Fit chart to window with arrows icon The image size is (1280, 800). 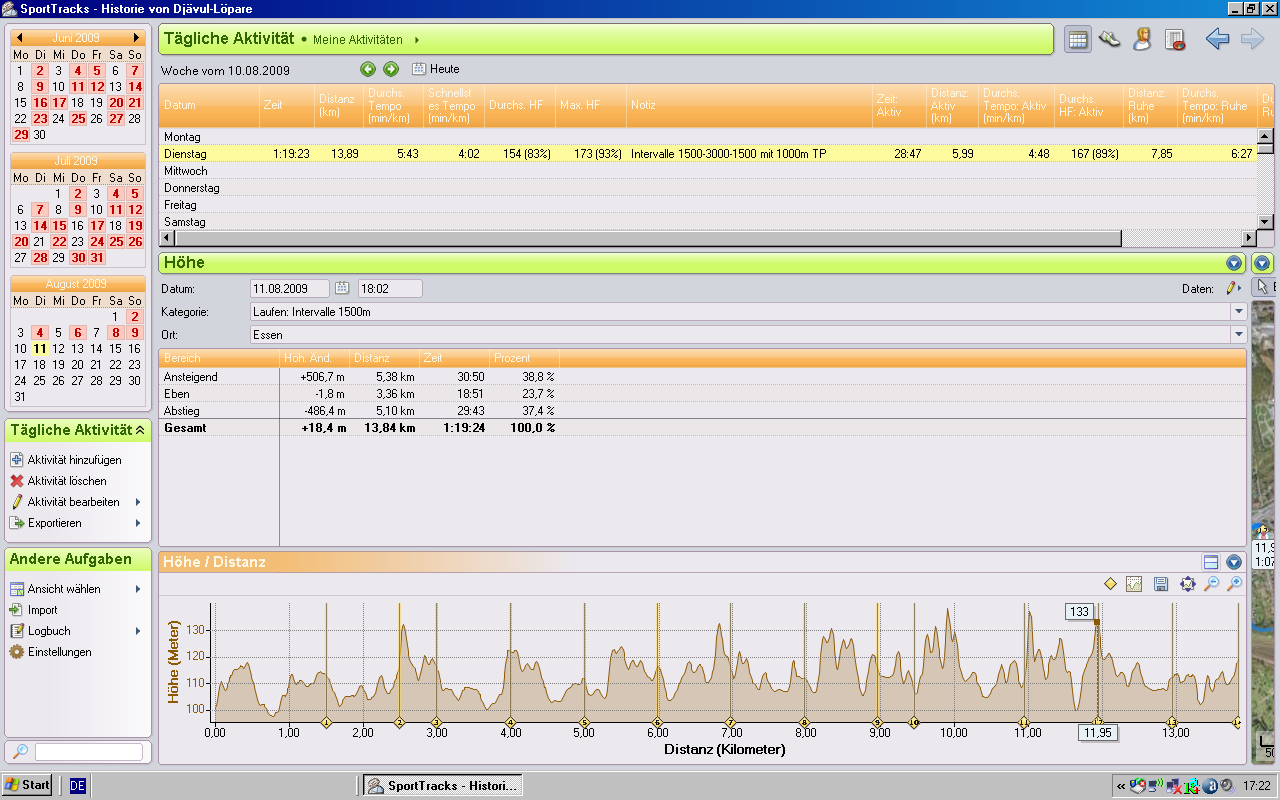[x=1187, y=584]
